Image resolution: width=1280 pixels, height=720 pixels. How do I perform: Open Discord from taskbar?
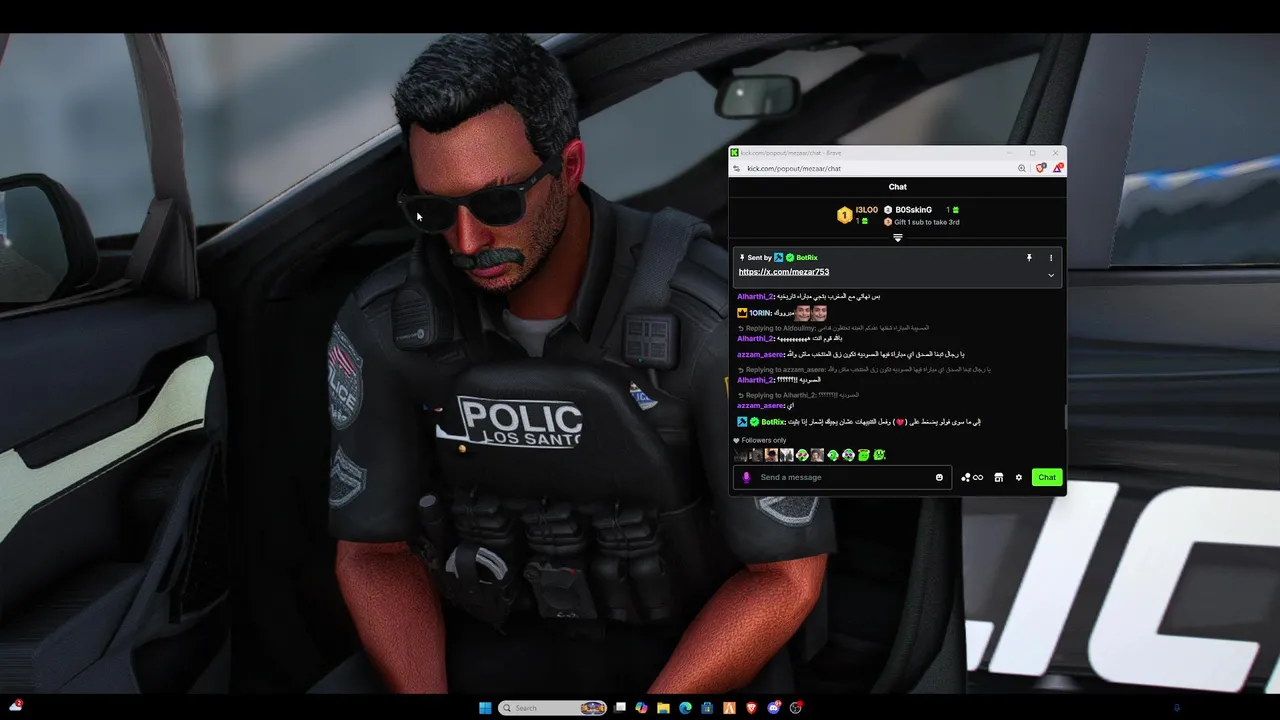774,708
